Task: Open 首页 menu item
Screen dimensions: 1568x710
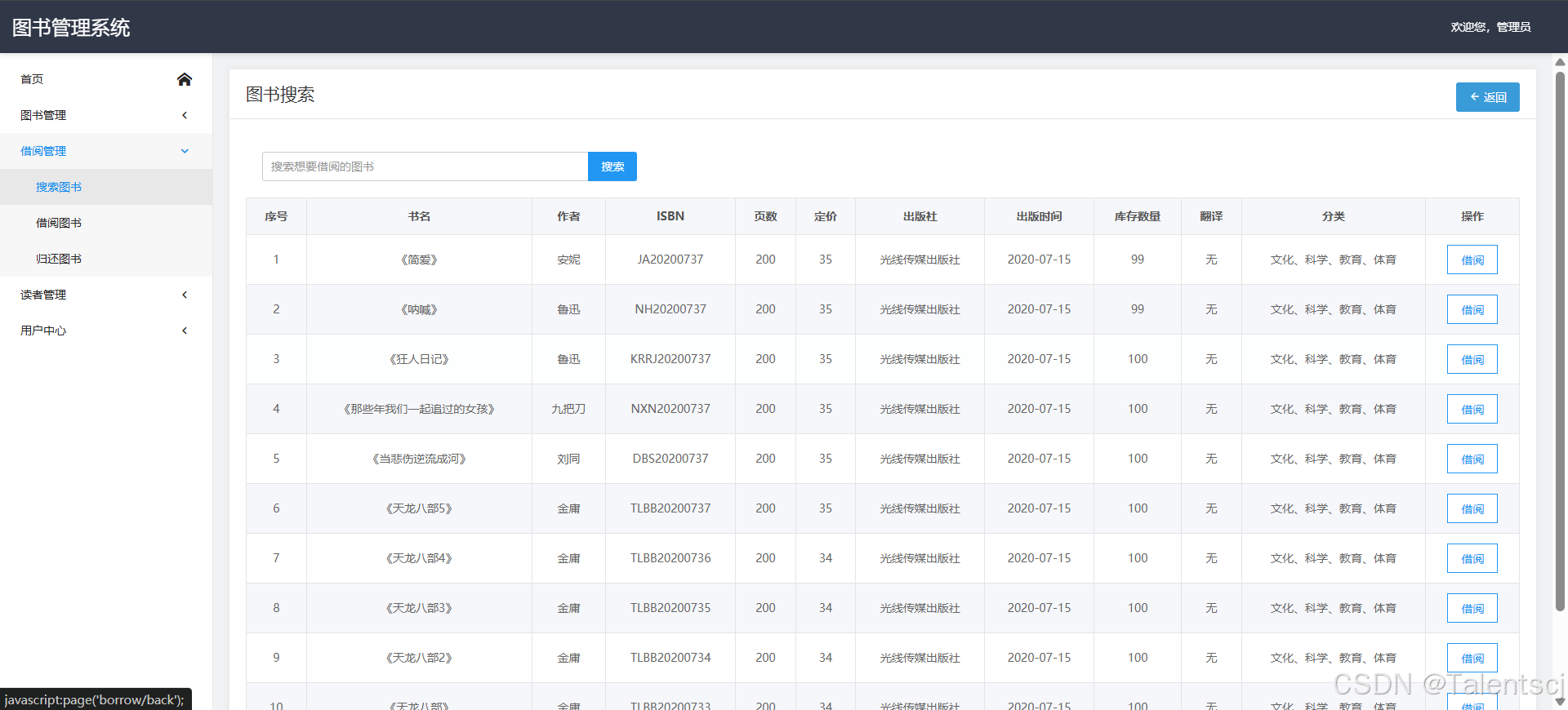Action: (x=106, y=79)
